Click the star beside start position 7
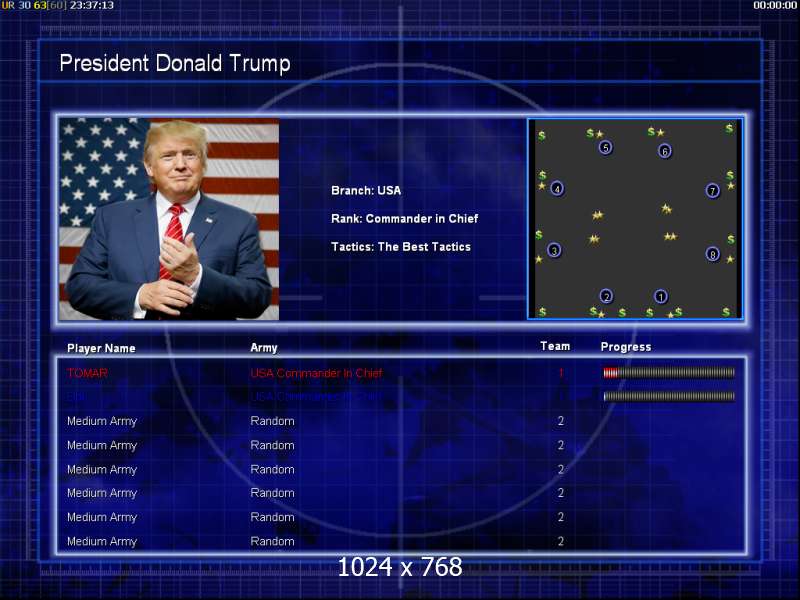This screenshot has width=800, height=600. pos(731,186)
